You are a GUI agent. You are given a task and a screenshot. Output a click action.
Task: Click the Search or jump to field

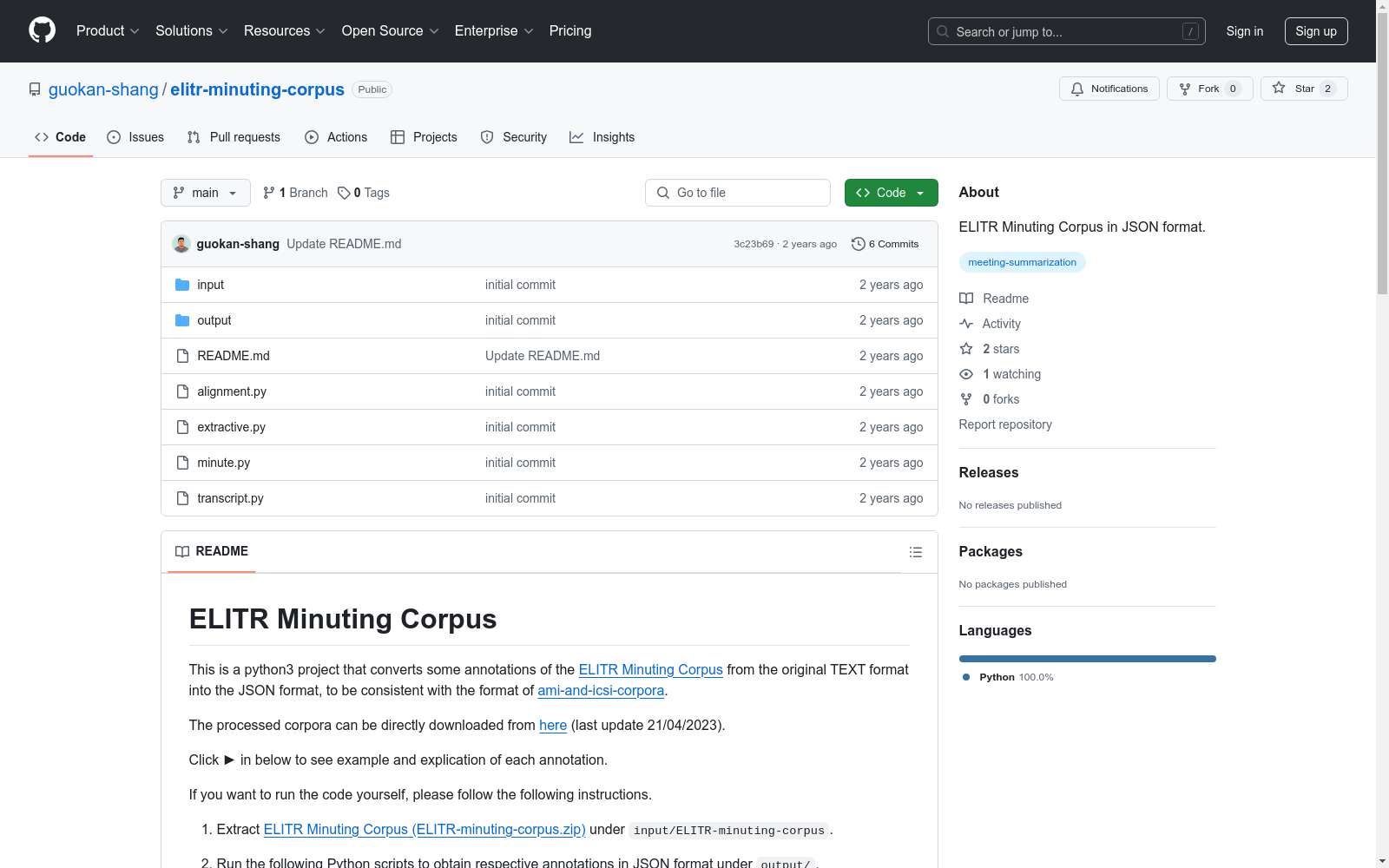point(1067,31)
